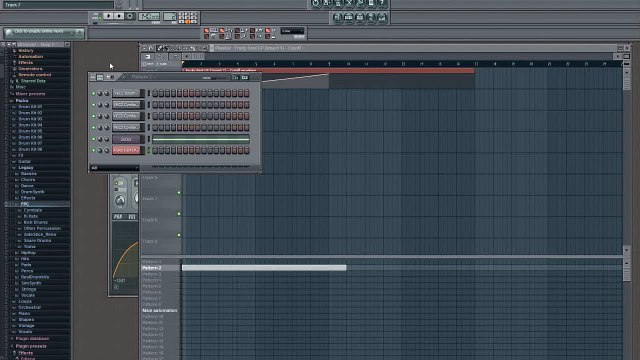640x360 pixels.
Task: Open the playlist window options menu icon
Action: pos(144,48)
